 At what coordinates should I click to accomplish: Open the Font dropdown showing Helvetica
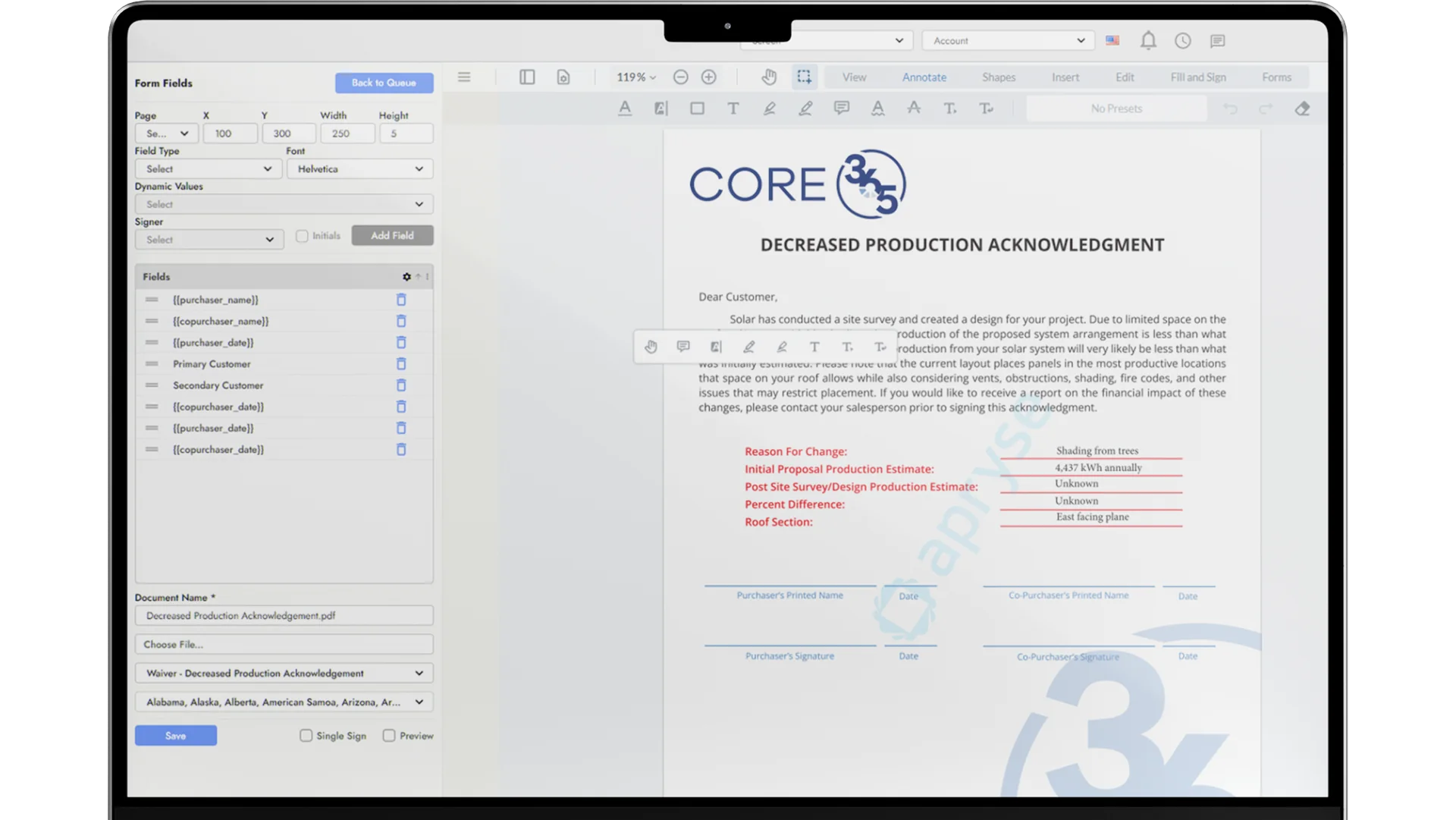point(359,169)
